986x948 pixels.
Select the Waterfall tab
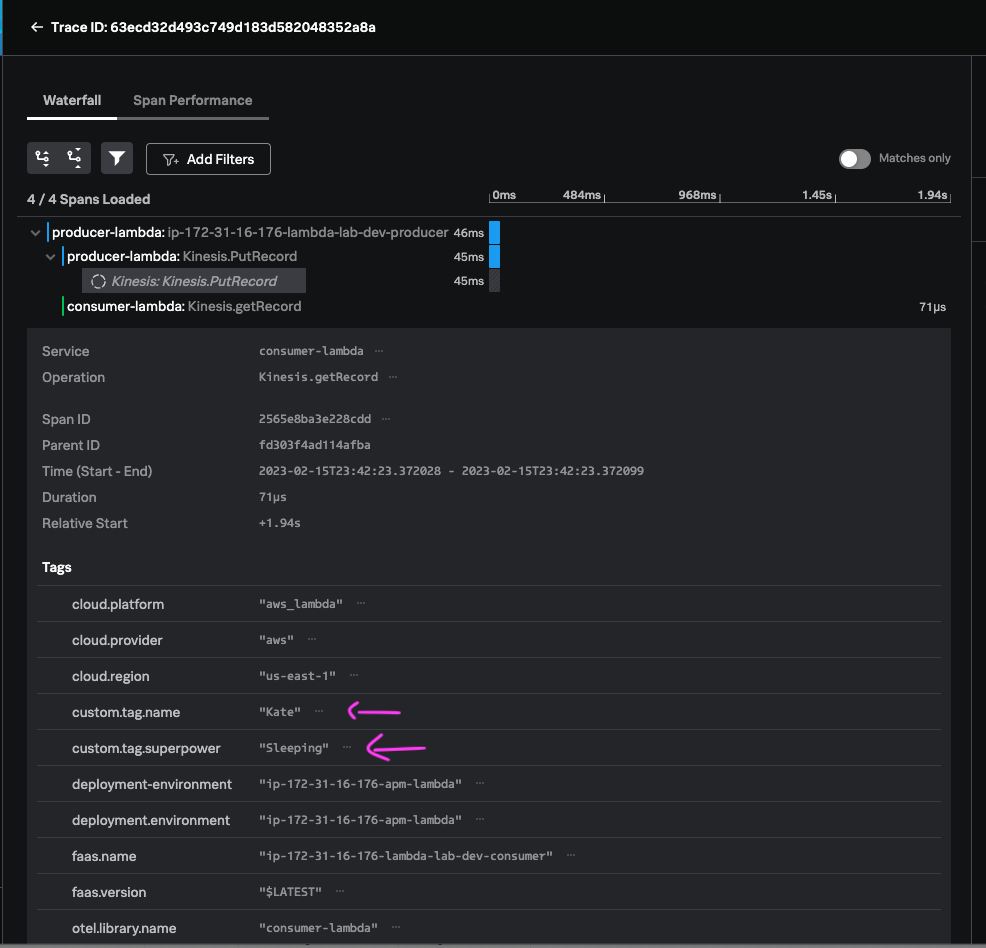click(71, 100)
